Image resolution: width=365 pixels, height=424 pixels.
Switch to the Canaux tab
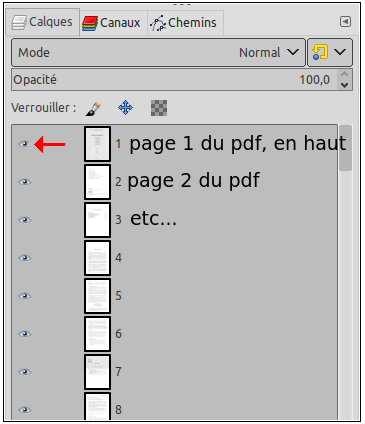coord(114,23)
